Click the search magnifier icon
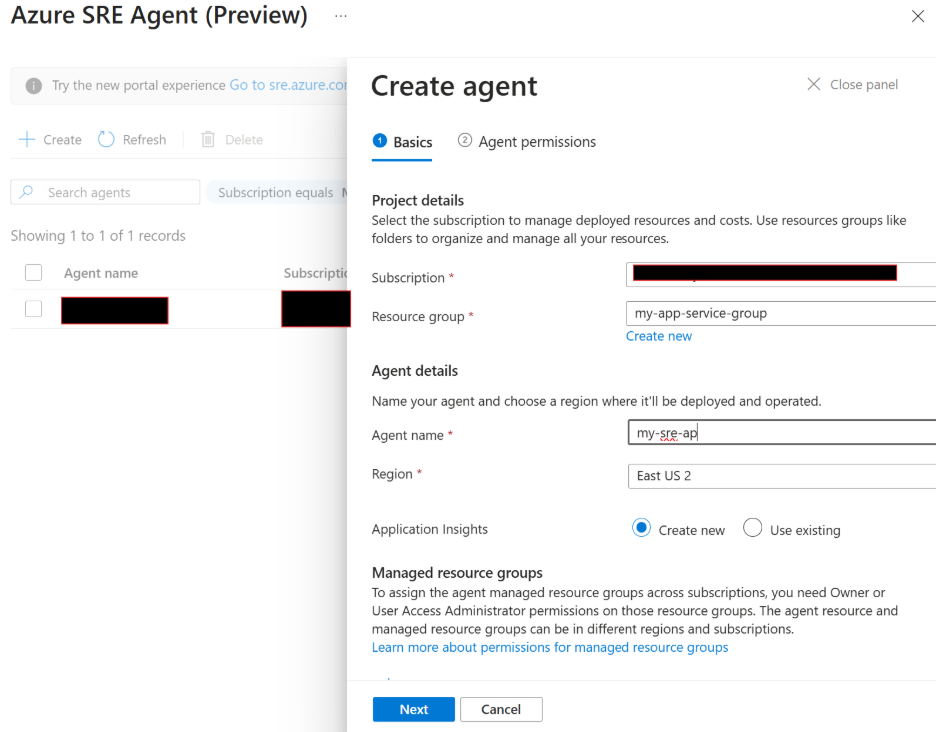936x732 pixels. point(27,192)
